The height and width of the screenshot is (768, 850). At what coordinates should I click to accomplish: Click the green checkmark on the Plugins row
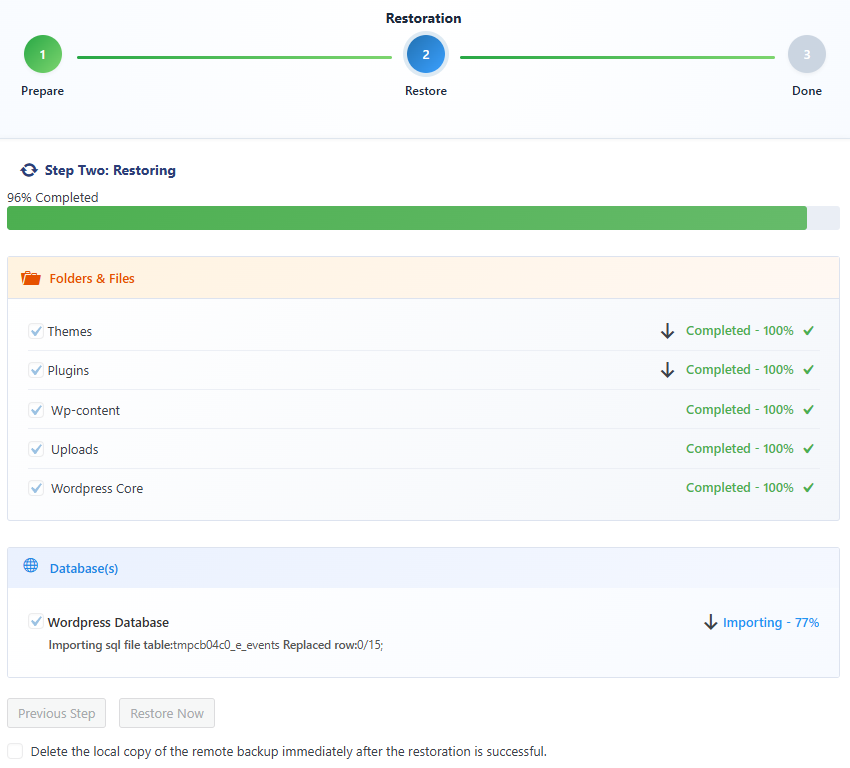click(807, 369)
